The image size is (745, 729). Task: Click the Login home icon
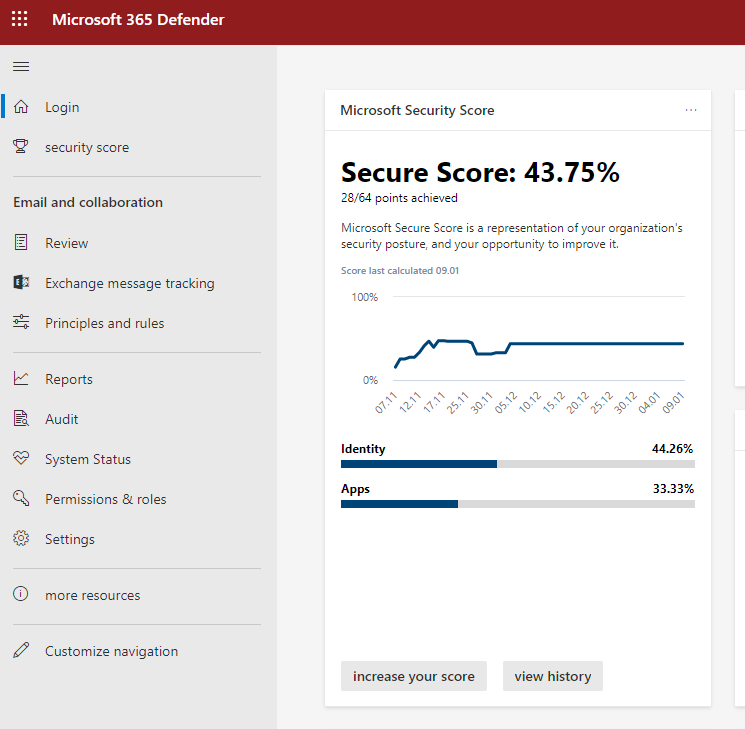click(x=21, y=107)
